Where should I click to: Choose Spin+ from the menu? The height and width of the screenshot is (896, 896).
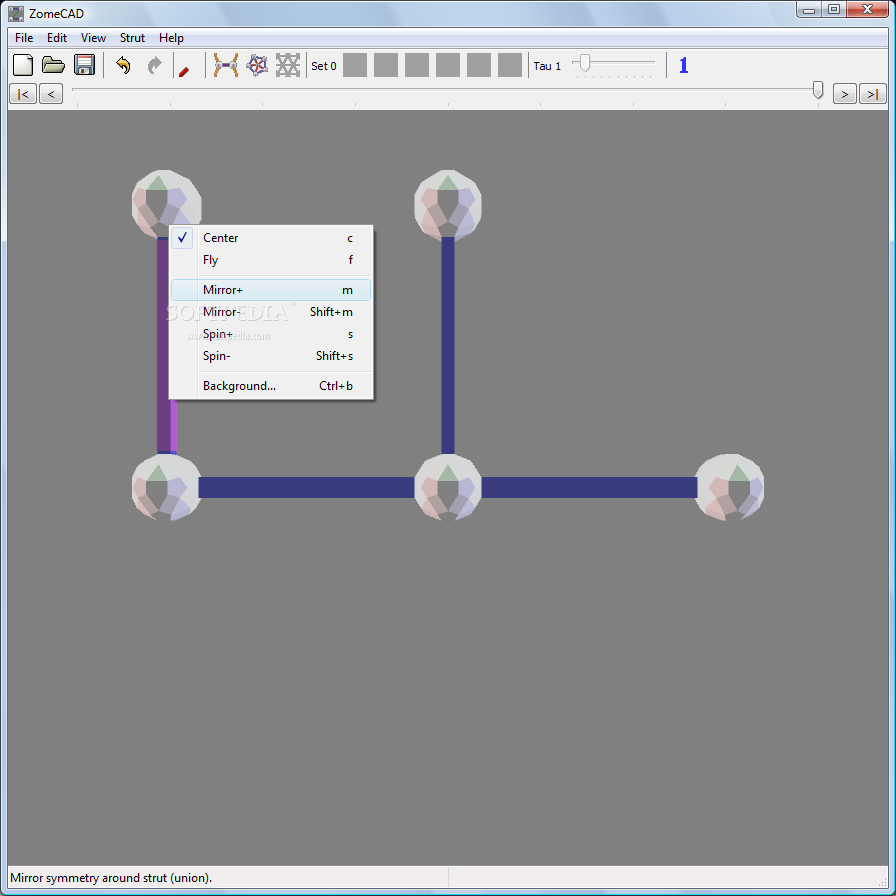[x=271, y=334]
